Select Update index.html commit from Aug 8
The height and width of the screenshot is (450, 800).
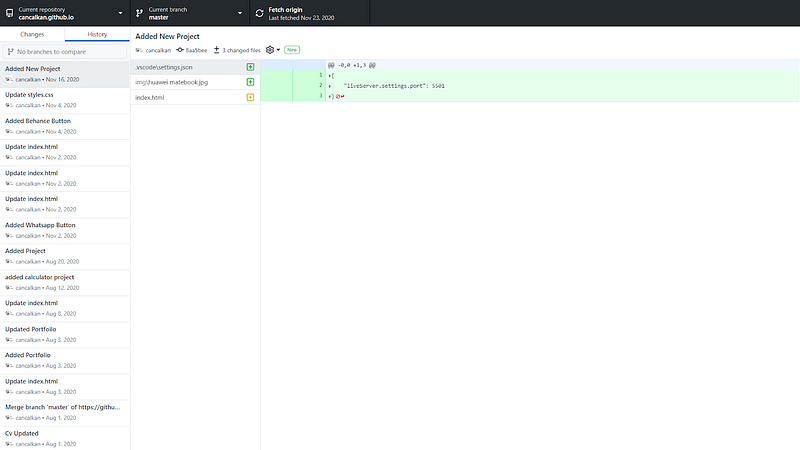pyautogui.click(x=65, y=308)
